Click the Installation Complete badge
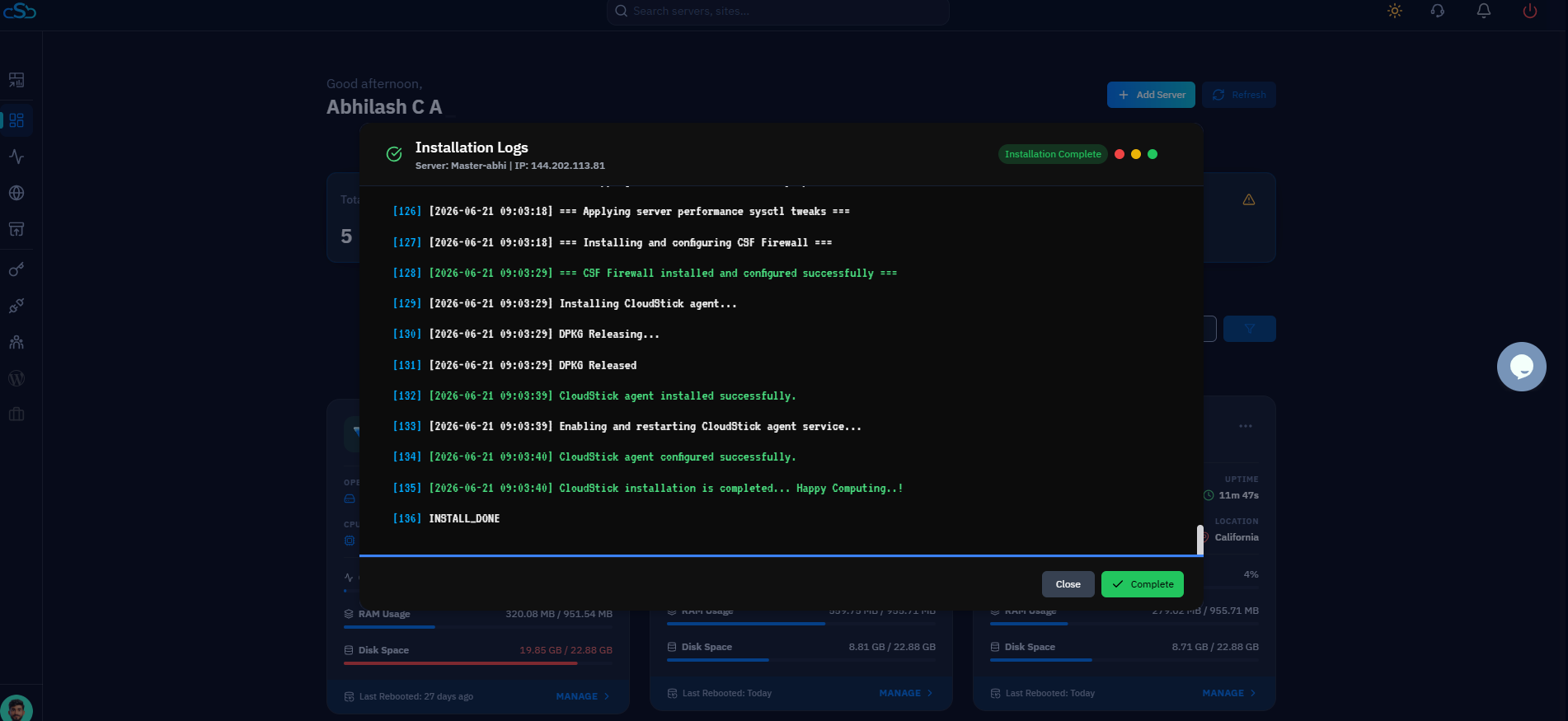 pyautogui.click(x=1053, y=154)
